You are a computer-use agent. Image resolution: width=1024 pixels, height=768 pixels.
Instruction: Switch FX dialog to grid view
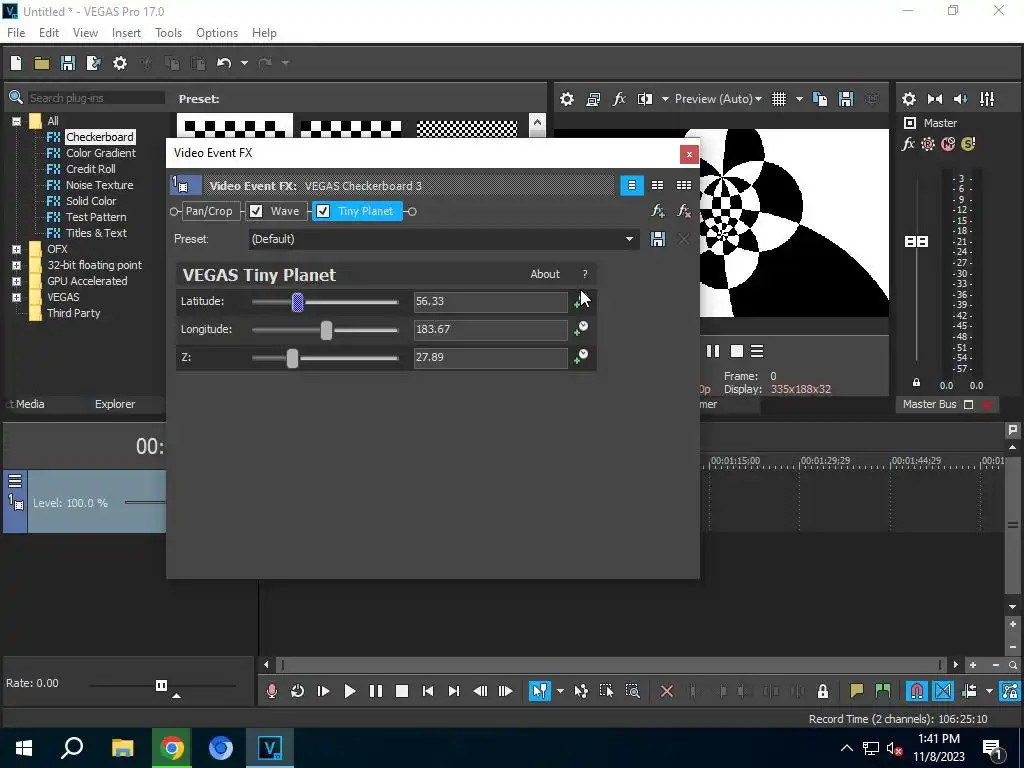684,185
